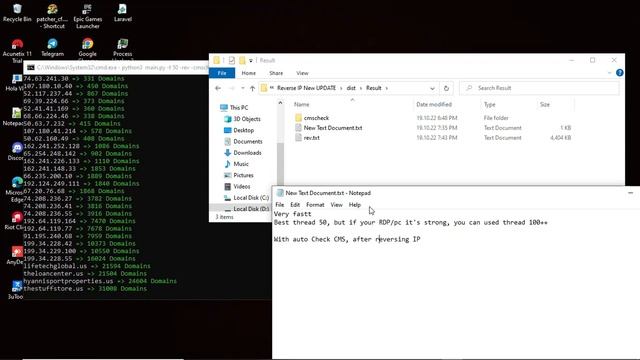The image size is (640, 360).
Task: Select the 'New Text Document.txt' file
Action: 333,128
